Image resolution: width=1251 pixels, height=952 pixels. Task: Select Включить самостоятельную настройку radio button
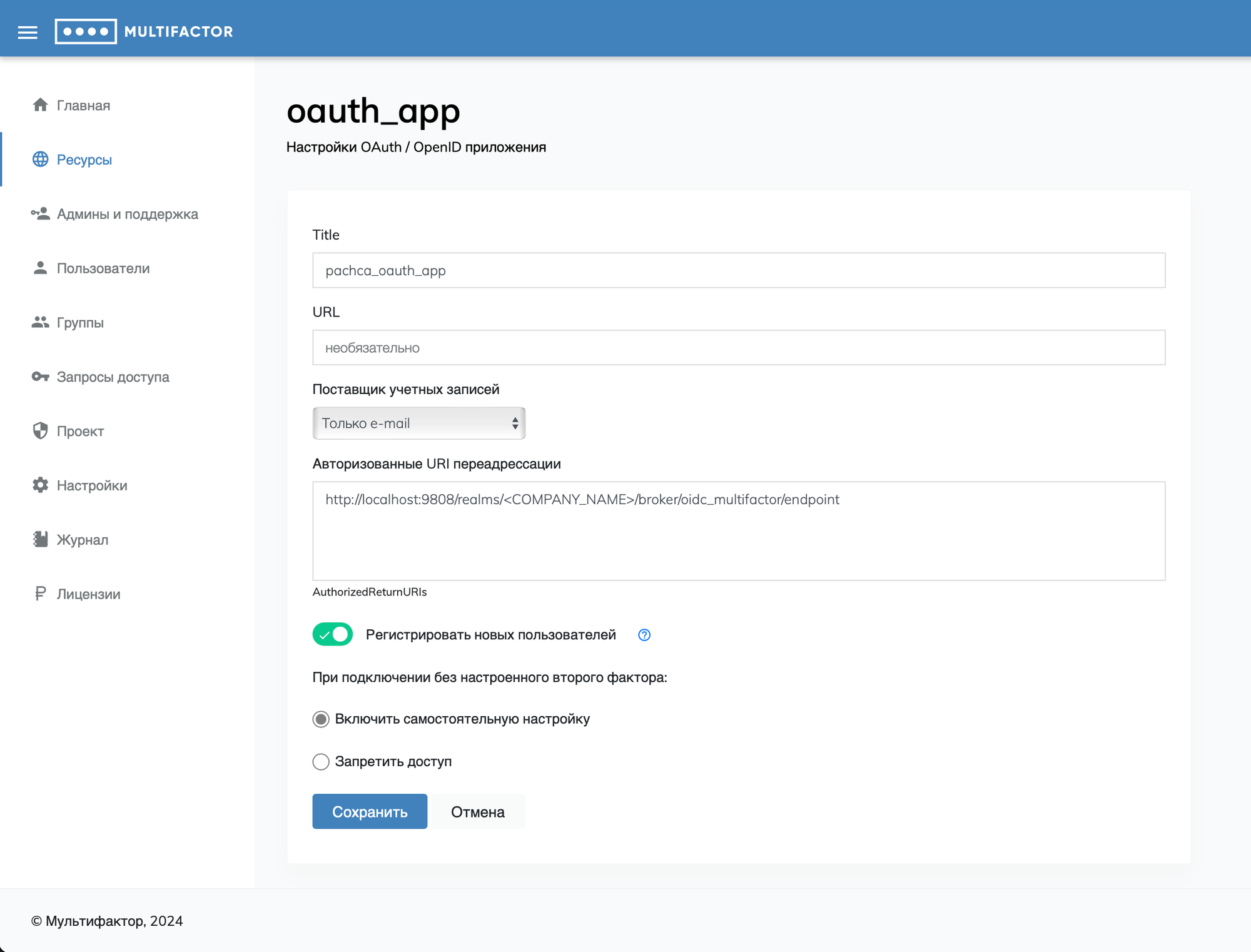point(321,719)
